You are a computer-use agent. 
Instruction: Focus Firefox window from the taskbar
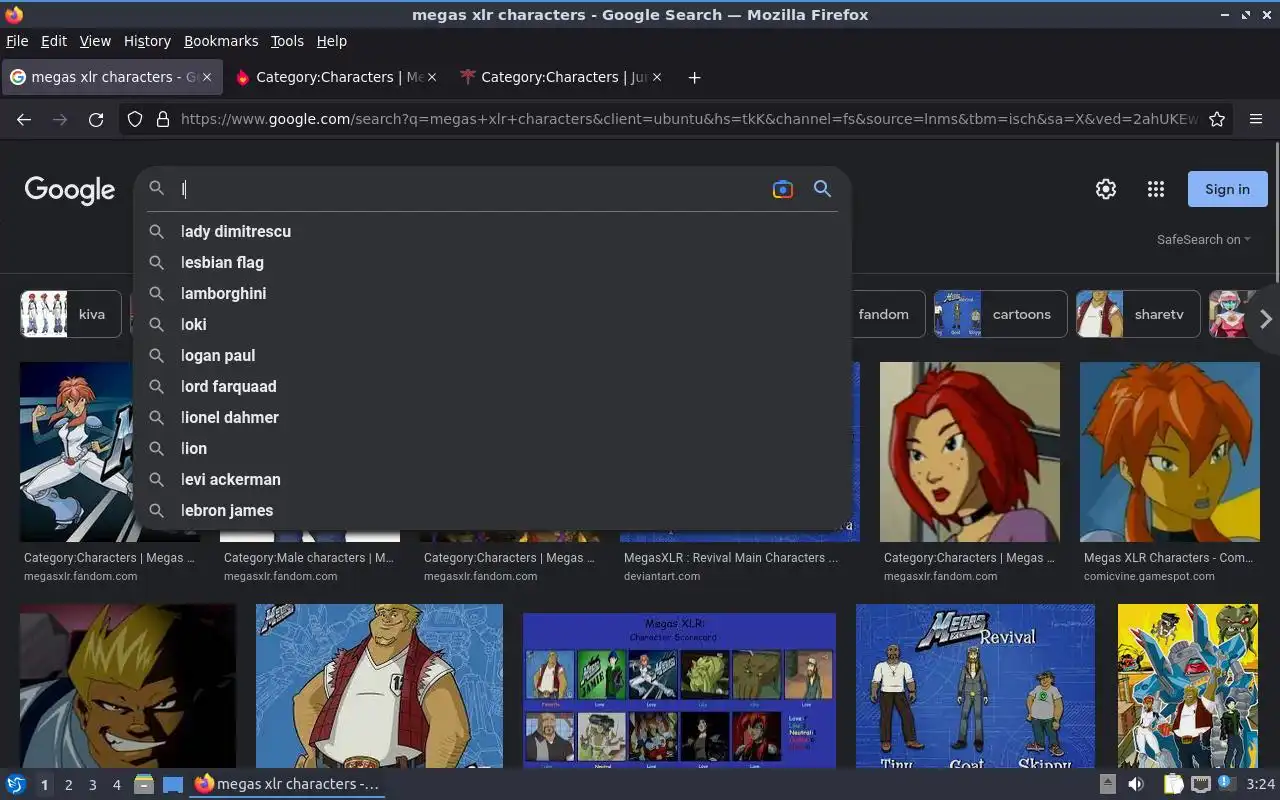(x=287, y=784)
